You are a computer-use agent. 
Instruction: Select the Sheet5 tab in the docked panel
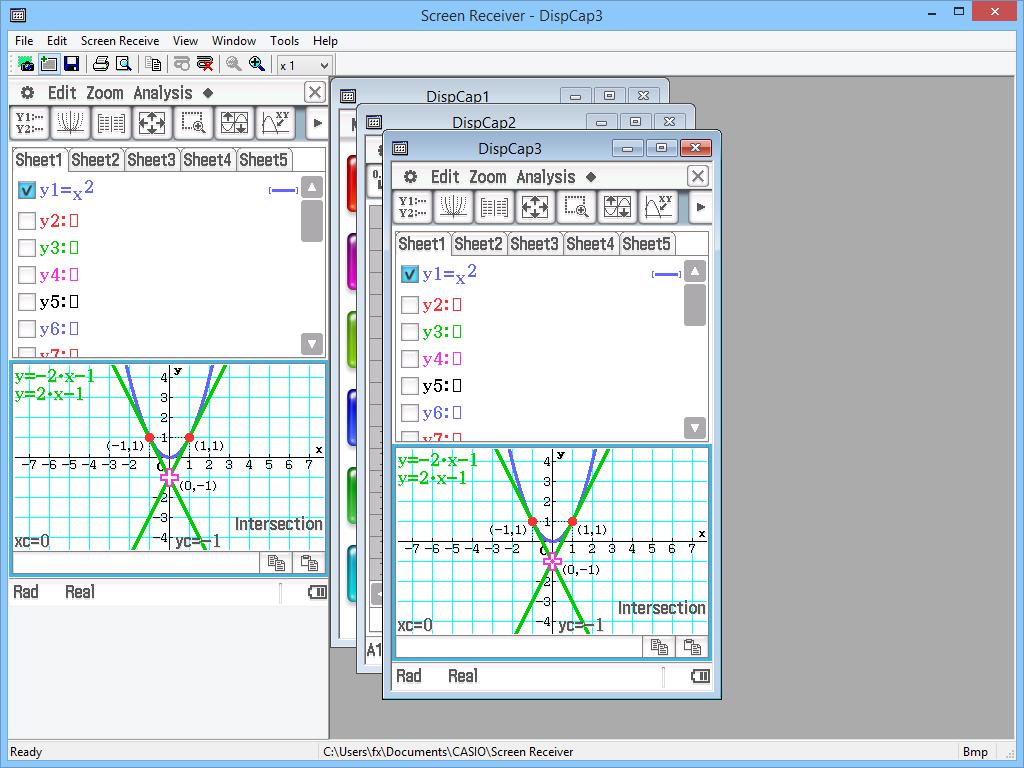263,159
